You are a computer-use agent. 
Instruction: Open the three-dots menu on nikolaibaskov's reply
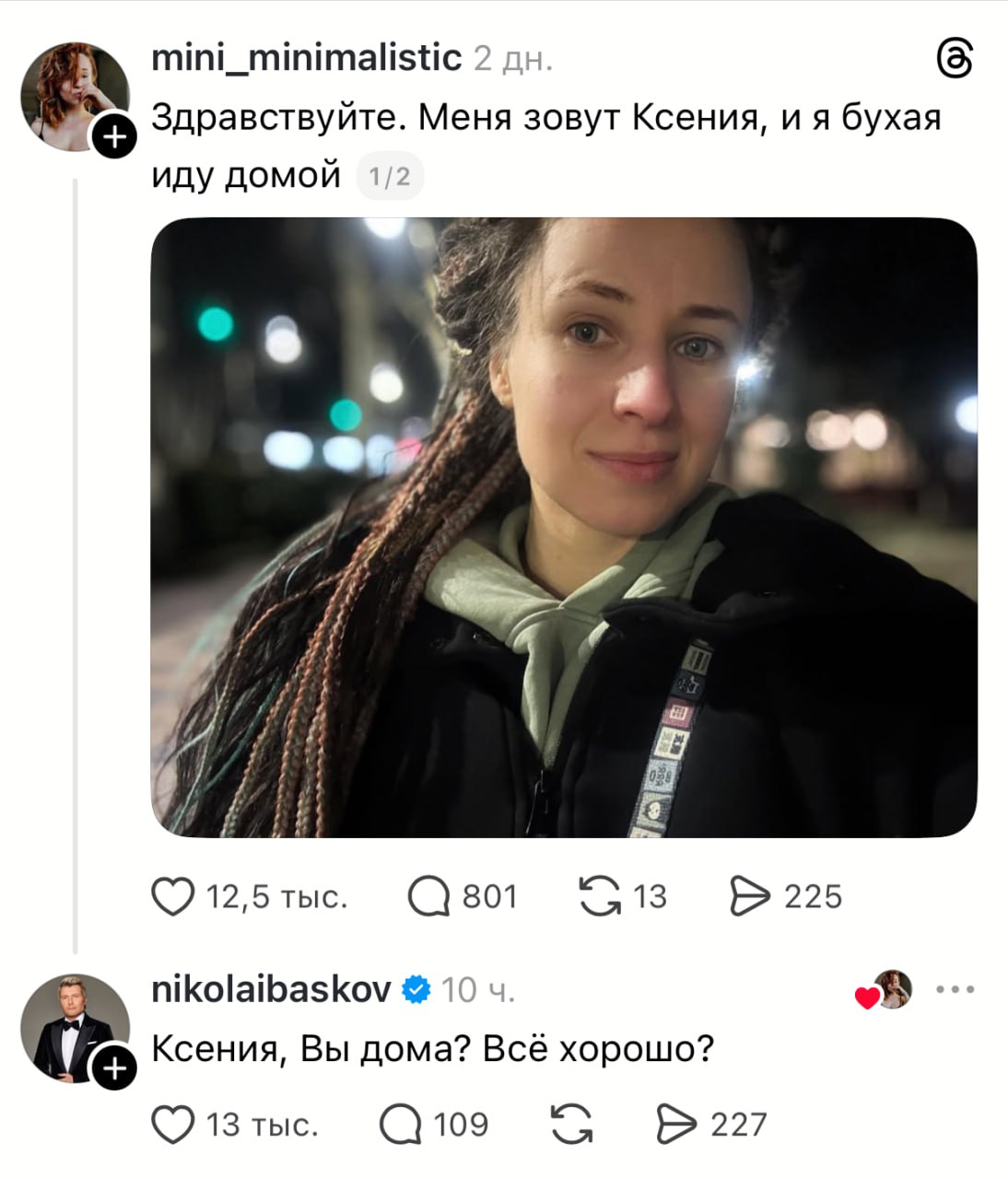coord(955,990)
